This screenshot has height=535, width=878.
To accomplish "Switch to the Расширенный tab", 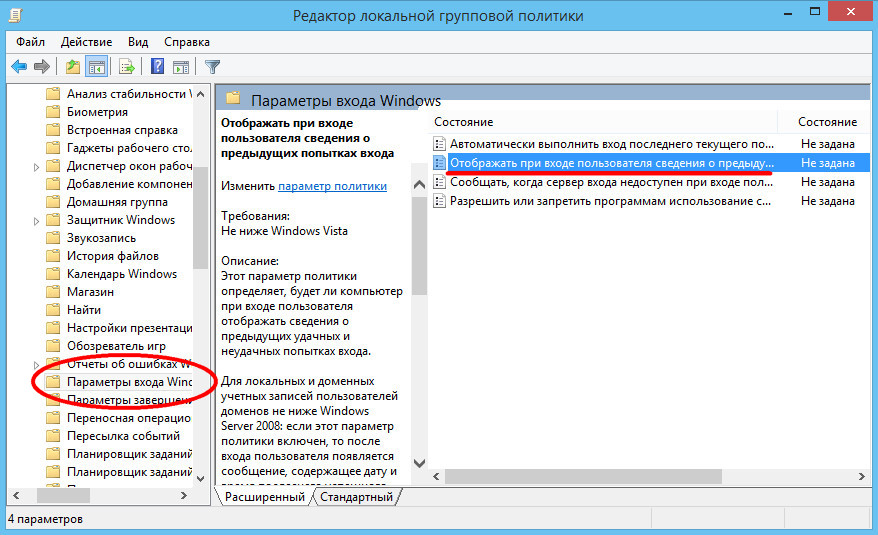I will tap(264, 497).
